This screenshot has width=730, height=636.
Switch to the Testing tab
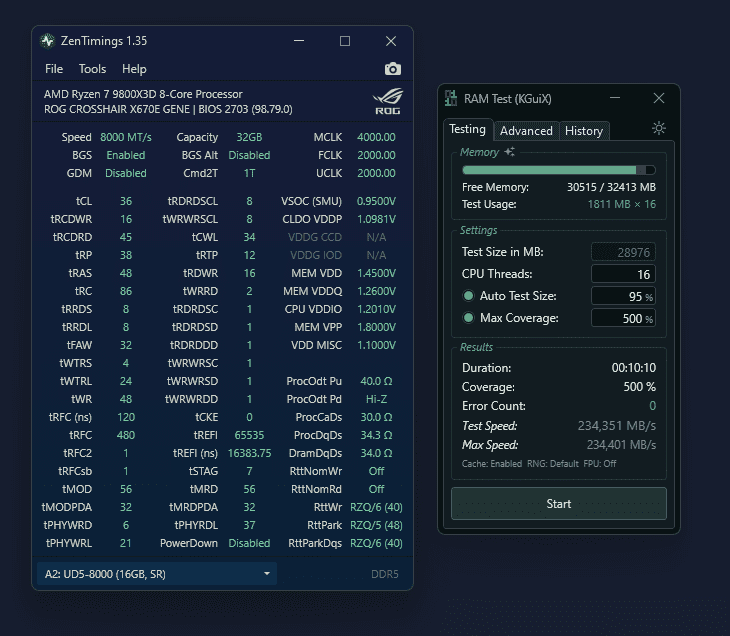pyautogui.click(x=467, y=129)
